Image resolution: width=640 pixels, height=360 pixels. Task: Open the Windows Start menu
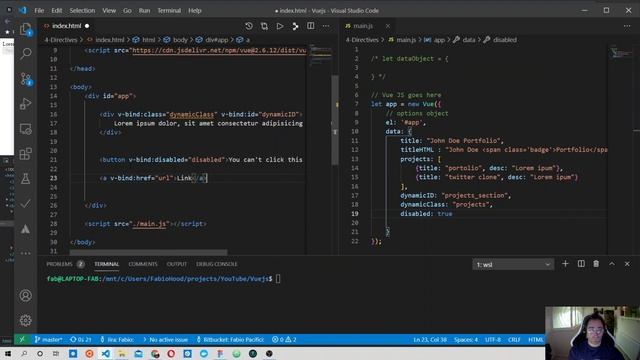tap(7, 353)
